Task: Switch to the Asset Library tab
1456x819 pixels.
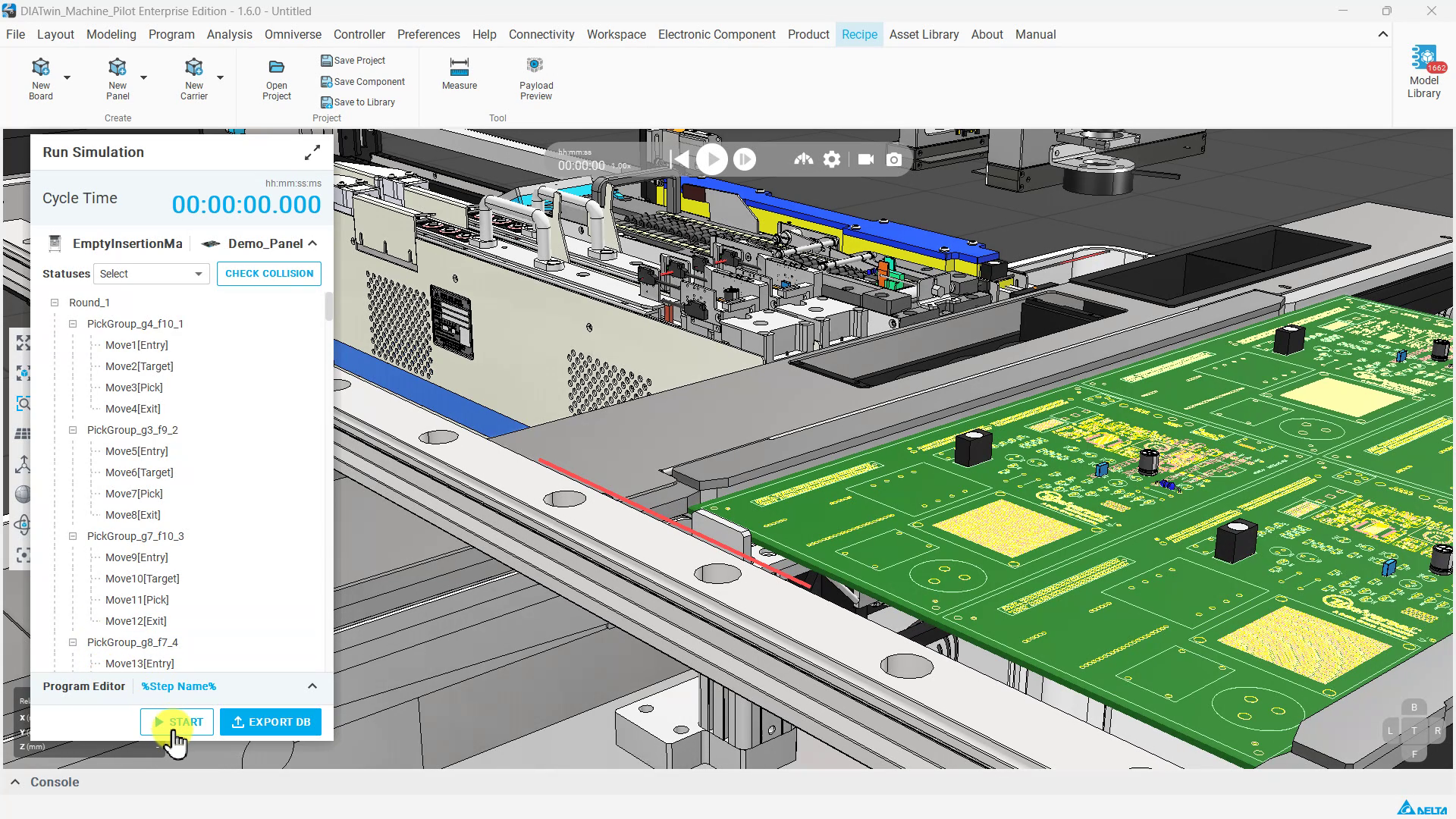Action: pyautogui.click(x=924, y=35)
